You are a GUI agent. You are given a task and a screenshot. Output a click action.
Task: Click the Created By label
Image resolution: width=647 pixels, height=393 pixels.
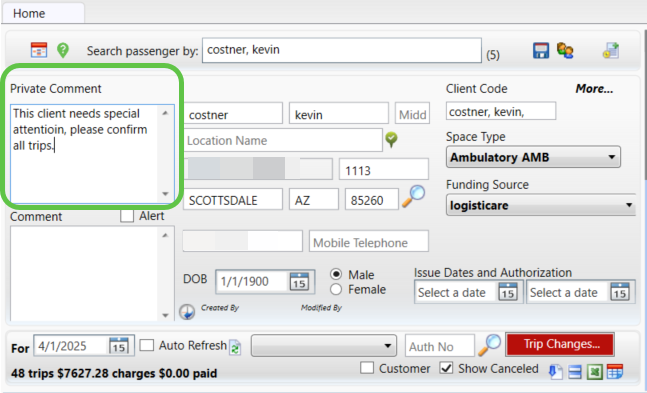point(220,308)
